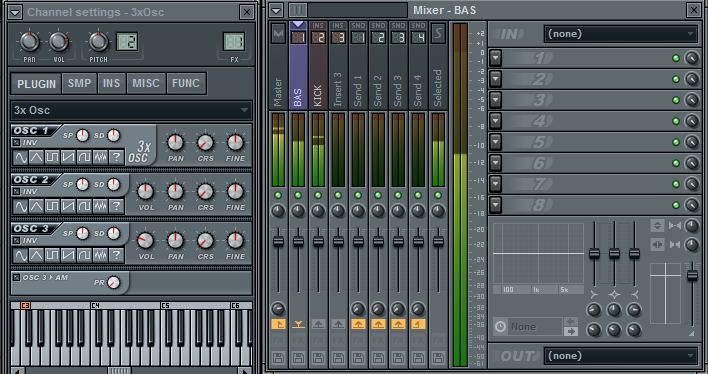708x374 pixels.
Task: Click the FX channel number display
Action: click(234, 42)
